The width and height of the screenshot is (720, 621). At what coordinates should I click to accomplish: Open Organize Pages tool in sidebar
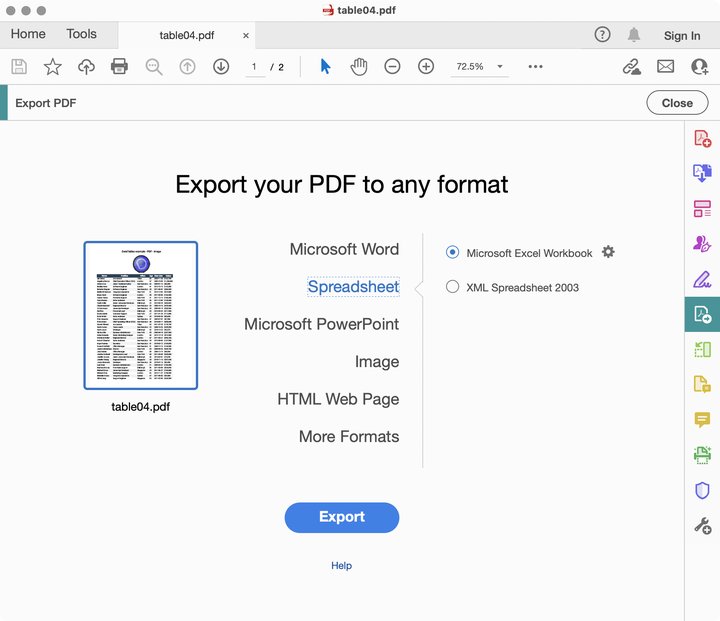(x=702, y=209)
